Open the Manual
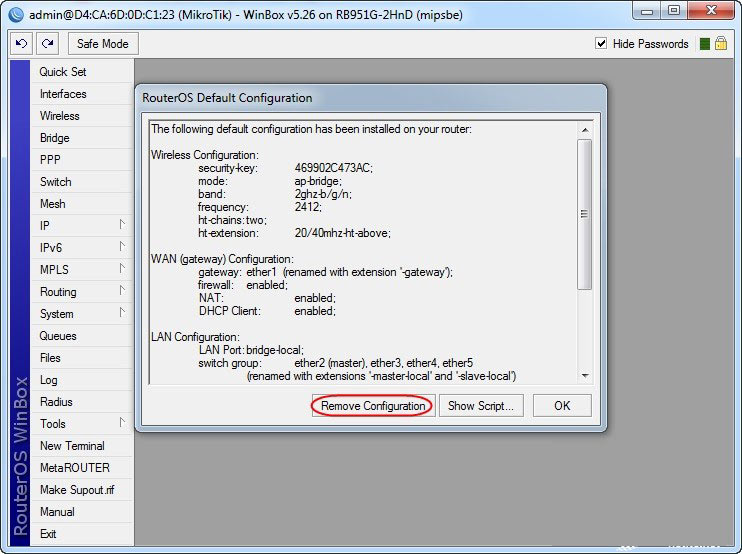The height and width of the screenshot is (554, 742). (x=82, y=512)
